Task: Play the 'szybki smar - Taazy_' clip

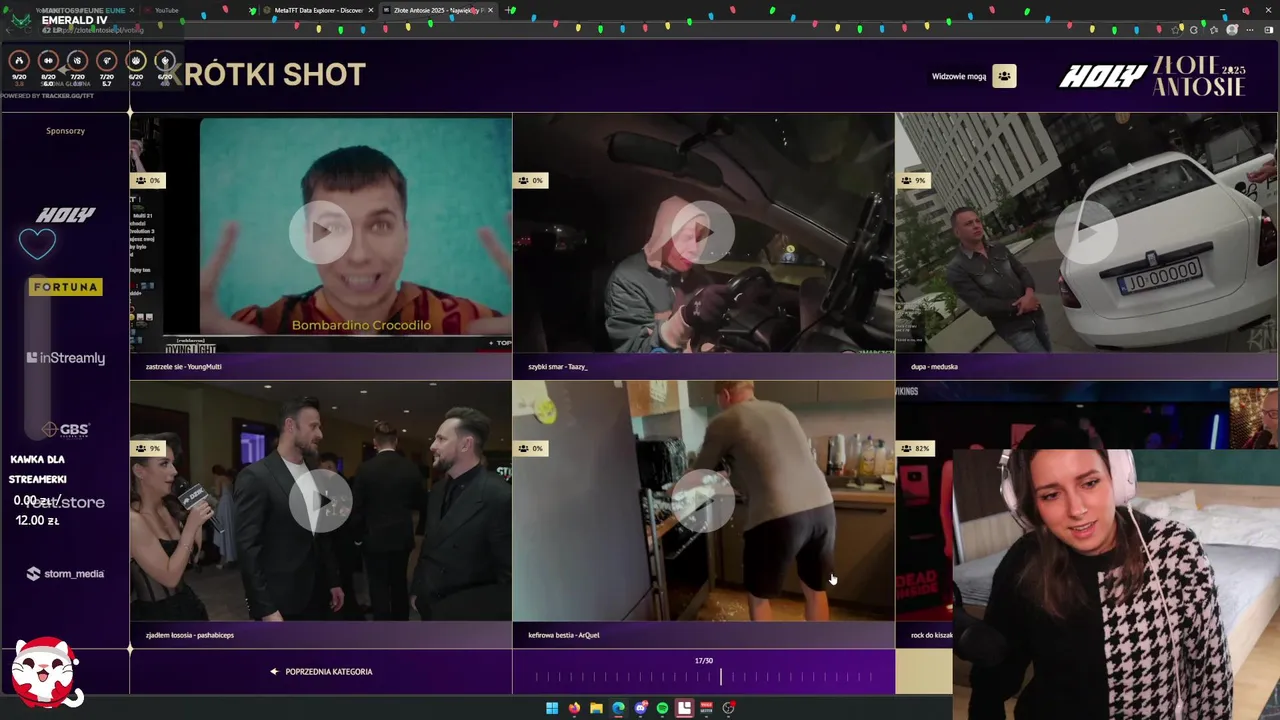Action: coord(703,233)
